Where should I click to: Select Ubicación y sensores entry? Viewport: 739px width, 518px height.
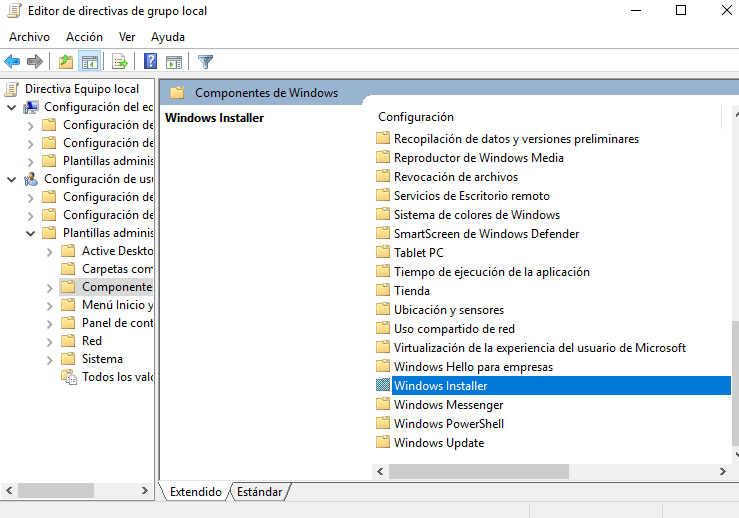click(x=449, y=310)
